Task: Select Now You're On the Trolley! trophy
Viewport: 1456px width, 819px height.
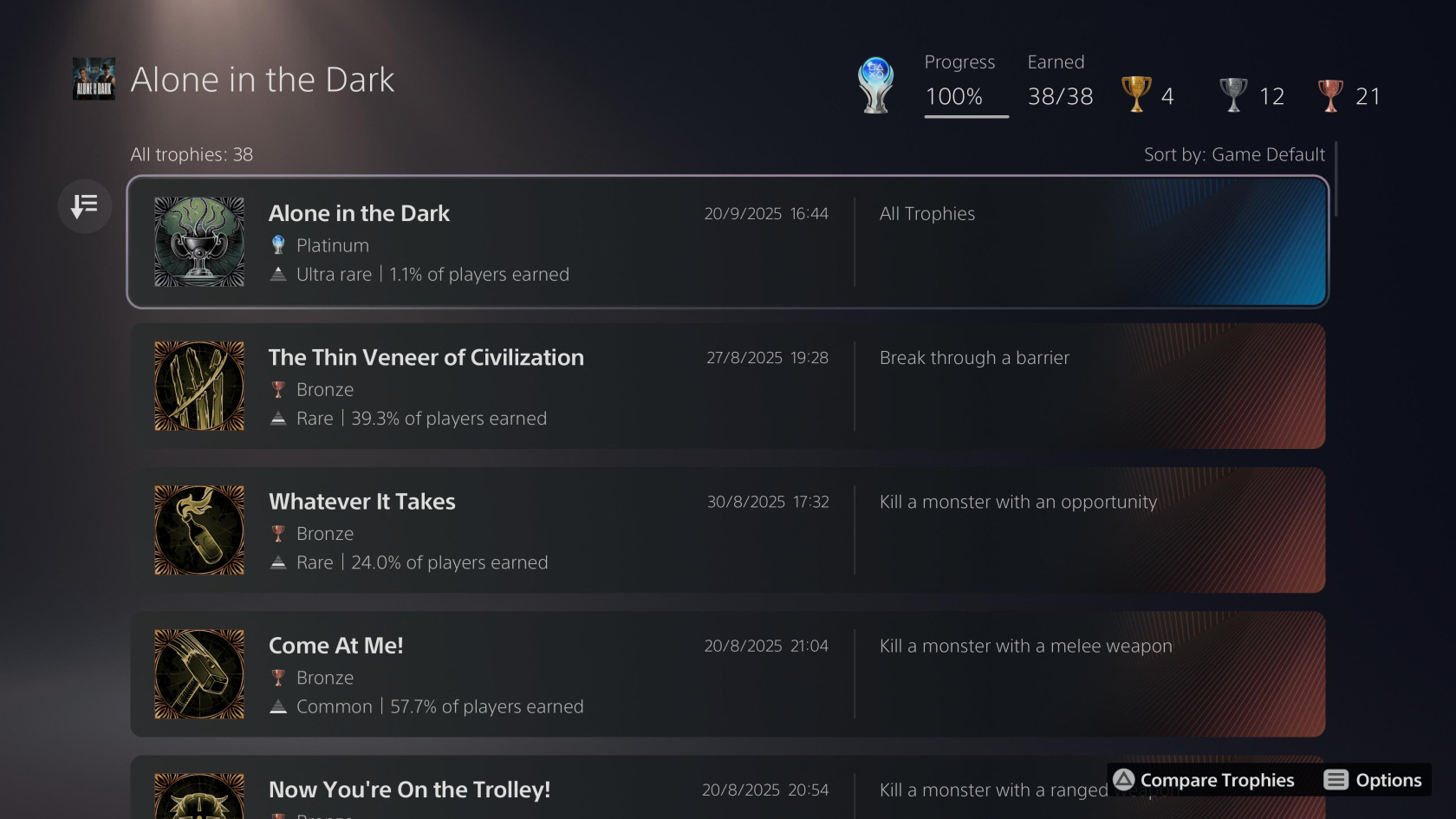Action: click(607, 790)
